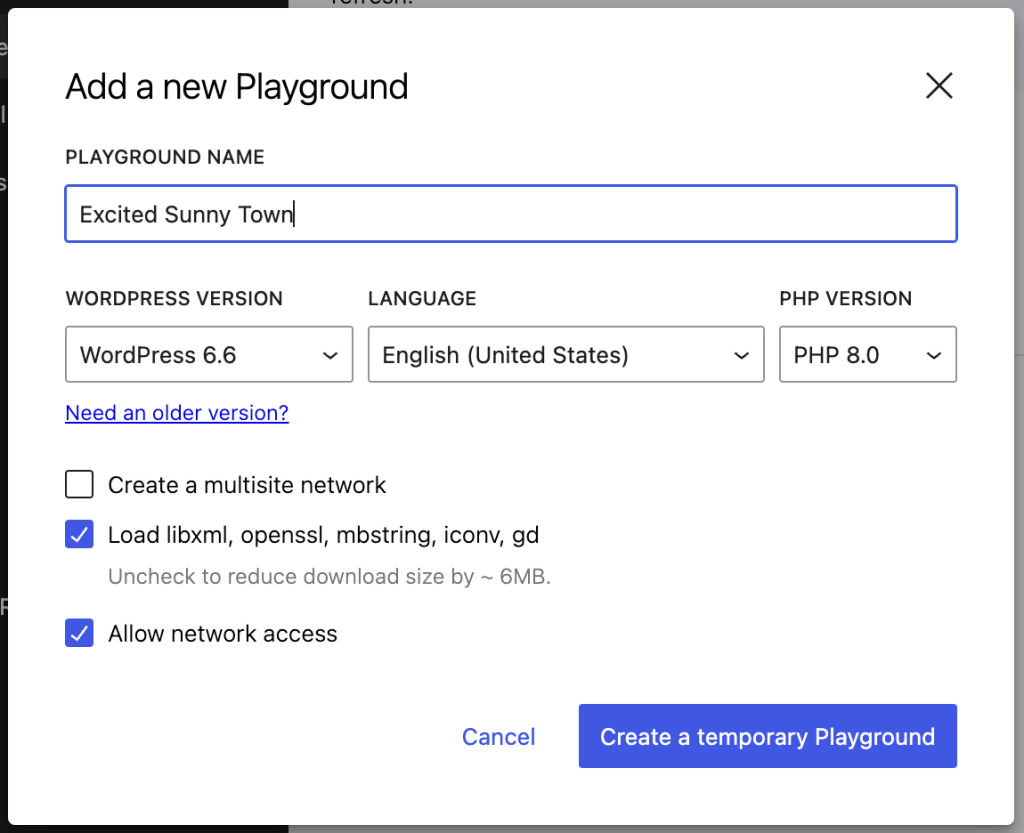Click 'Create a temporary Playground' button

(767, 736)
